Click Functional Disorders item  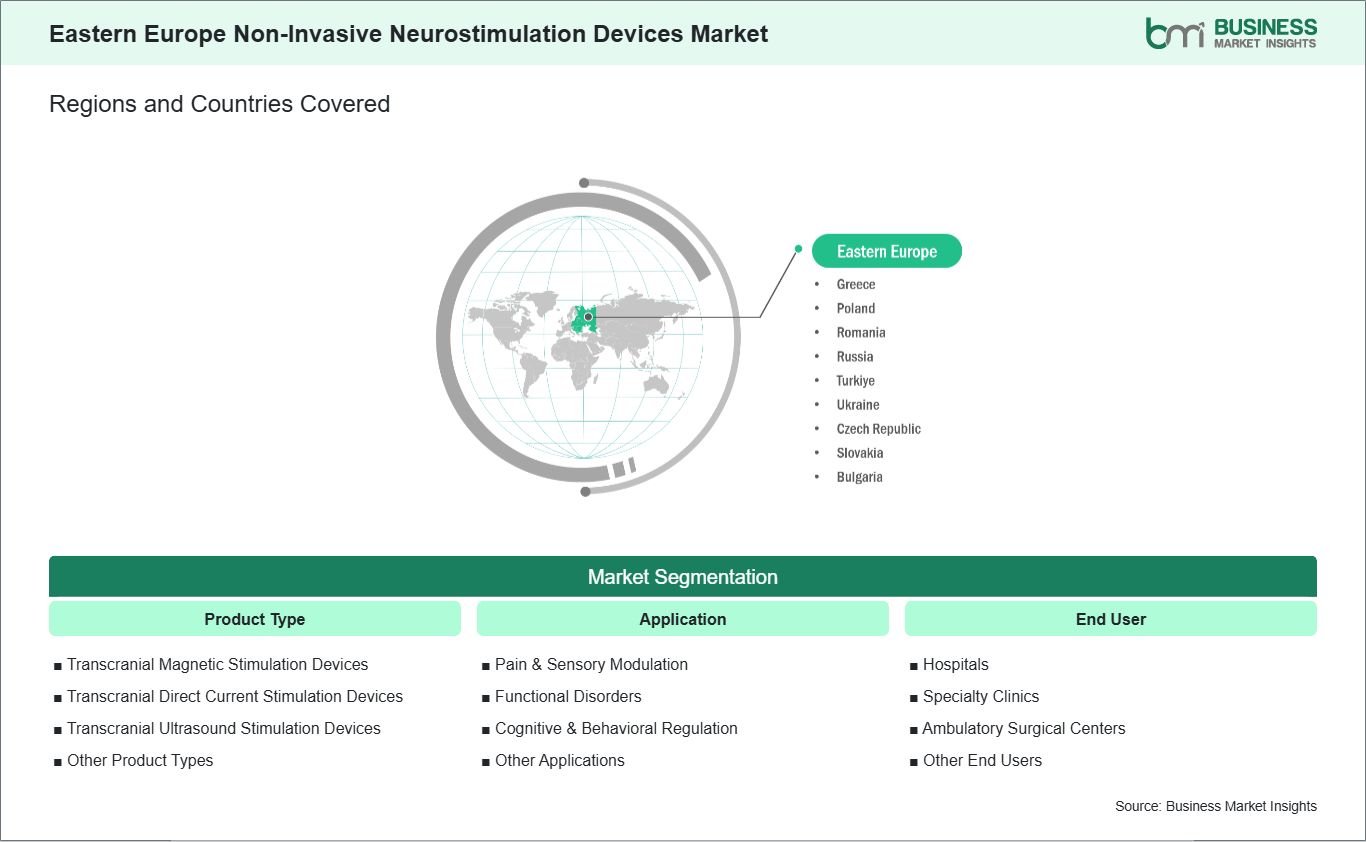pos(568,696)
